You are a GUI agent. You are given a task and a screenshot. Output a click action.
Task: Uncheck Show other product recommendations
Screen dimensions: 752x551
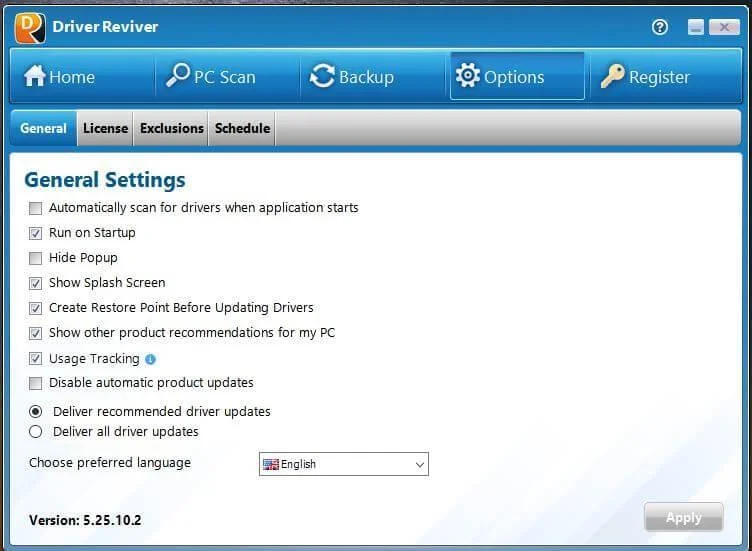(x=35, y=333)
